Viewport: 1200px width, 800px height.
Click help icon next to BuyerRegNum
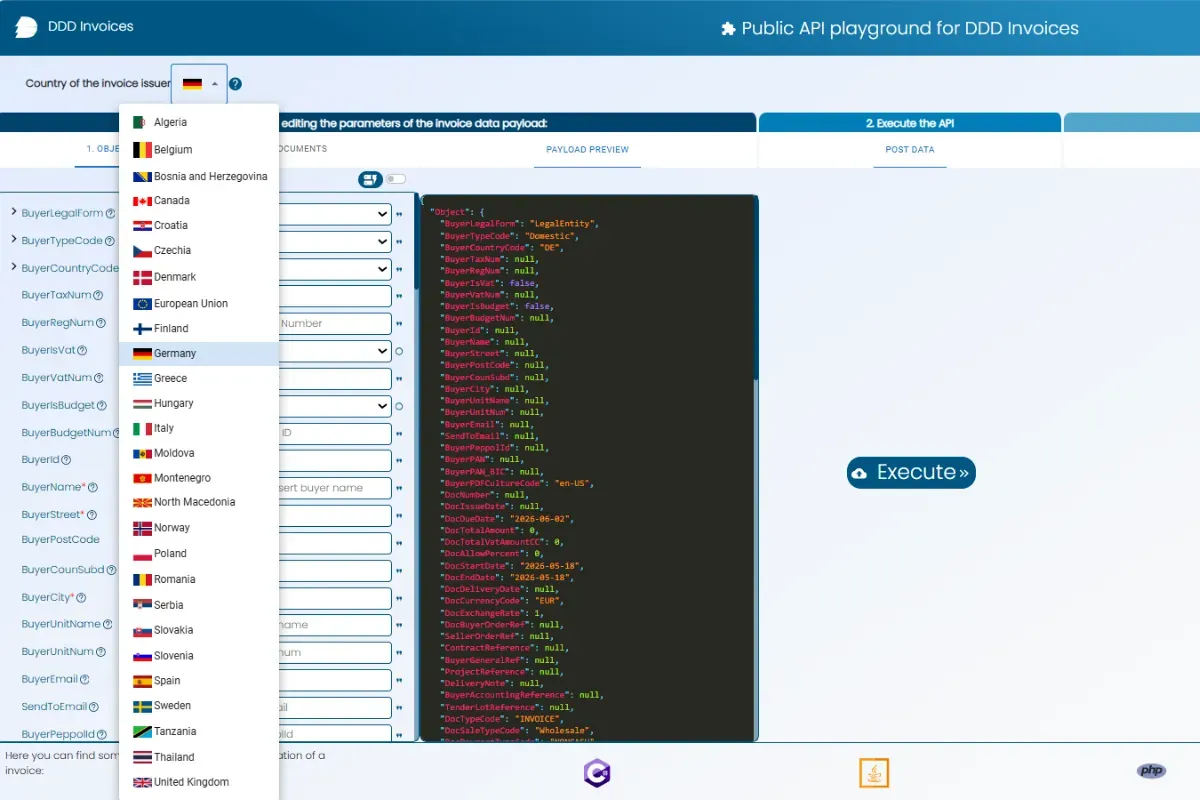100,324
